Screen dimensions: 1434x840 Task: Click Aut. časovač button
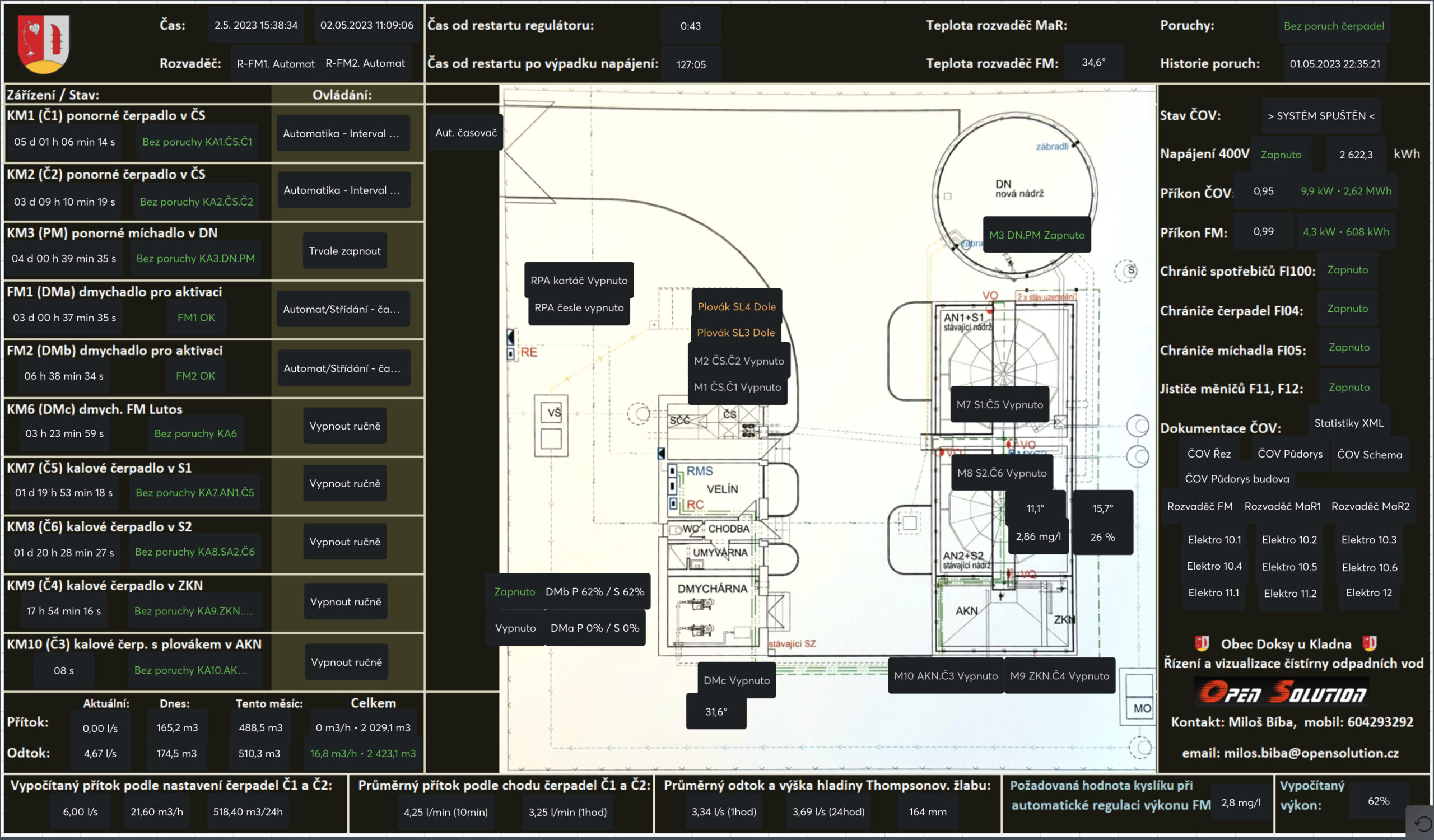pos(465,133)
